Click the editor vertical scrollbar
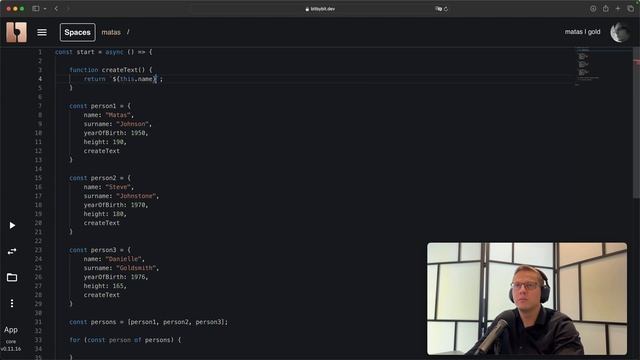This screenshot has width=640, height=360. [636, 122]
